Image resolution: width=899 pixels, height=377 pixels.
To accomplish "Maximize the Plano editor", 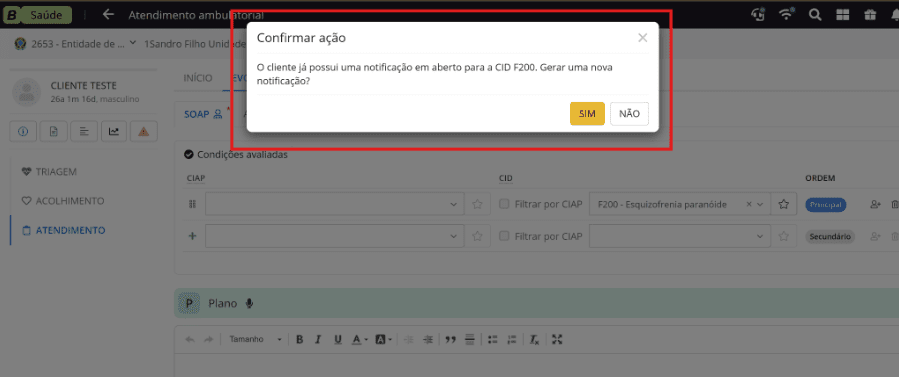I will pyautogui.click(x=556, y=339).
